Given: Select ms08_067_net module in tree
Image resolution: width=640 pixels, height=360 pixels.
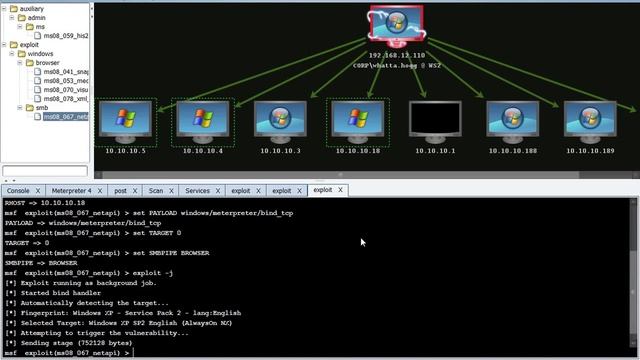Looking at the screenshot, I should 65,117.
